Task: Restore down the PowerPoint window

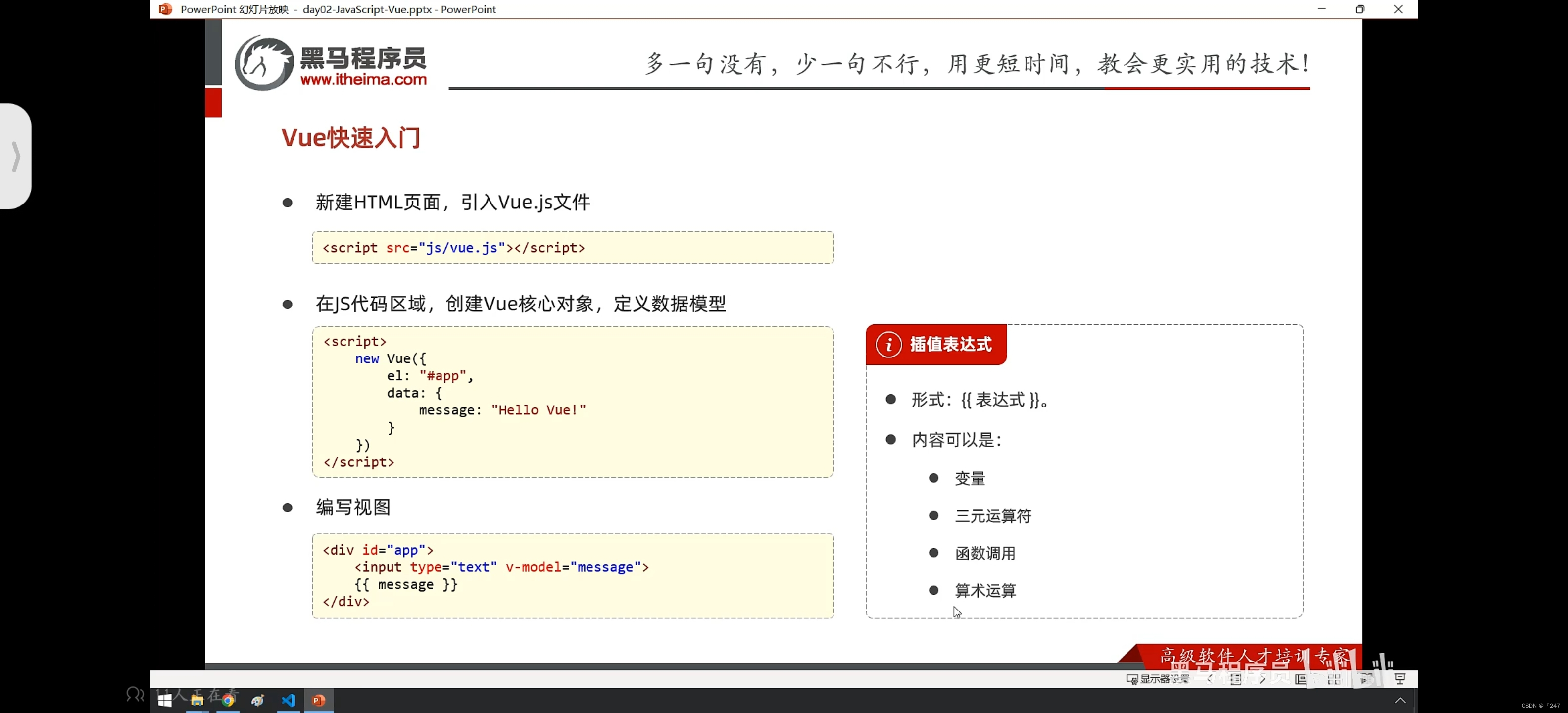Action: coord(1360,9)
